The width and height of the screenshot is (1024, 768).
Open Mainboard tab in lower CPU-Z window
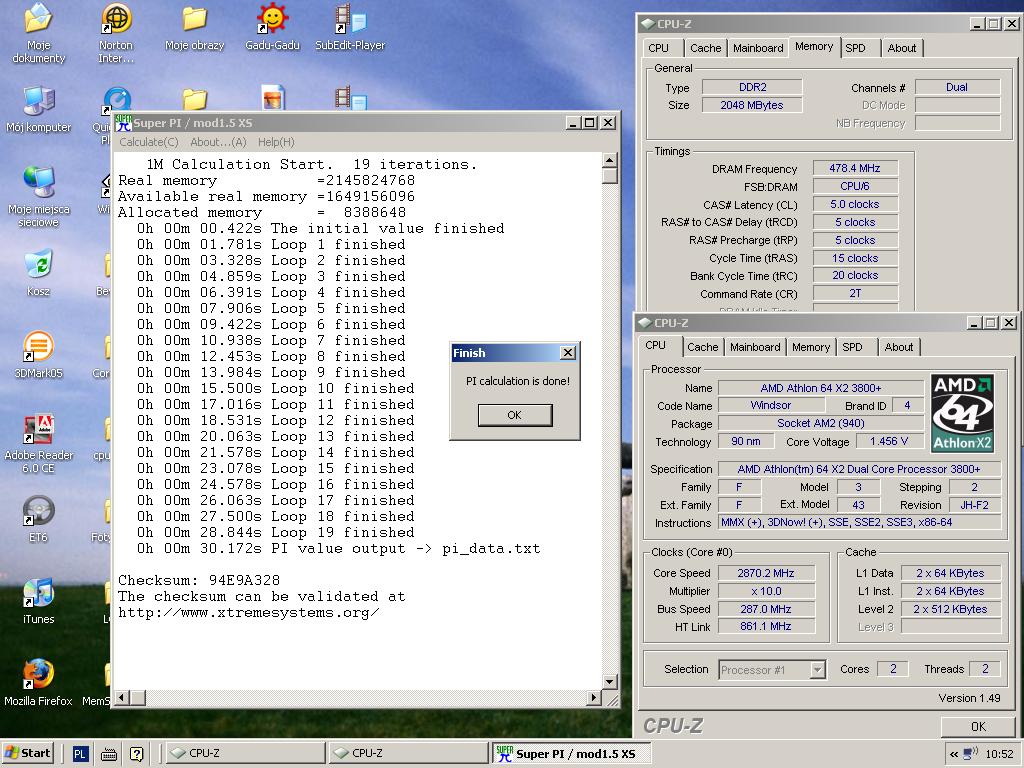click(755, 347)
